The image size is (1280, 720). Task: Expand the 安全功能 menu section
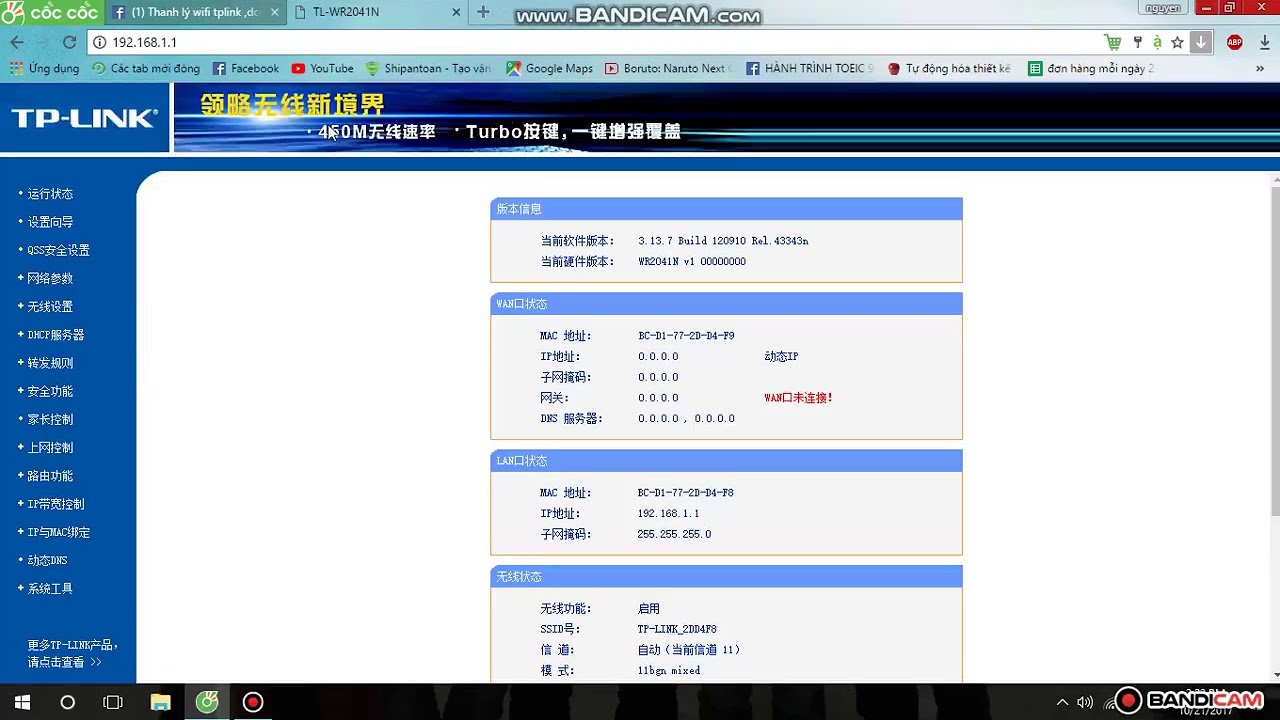pyautogui.click(x=50, y=391)
